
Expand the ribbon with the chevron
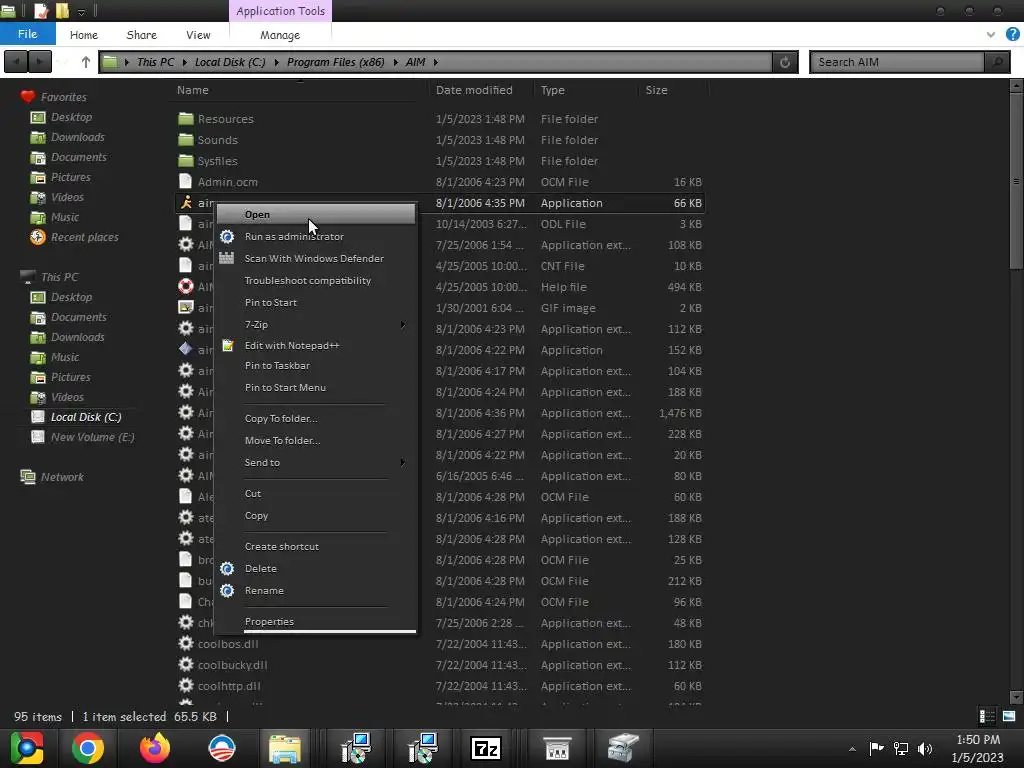(991, 34)
